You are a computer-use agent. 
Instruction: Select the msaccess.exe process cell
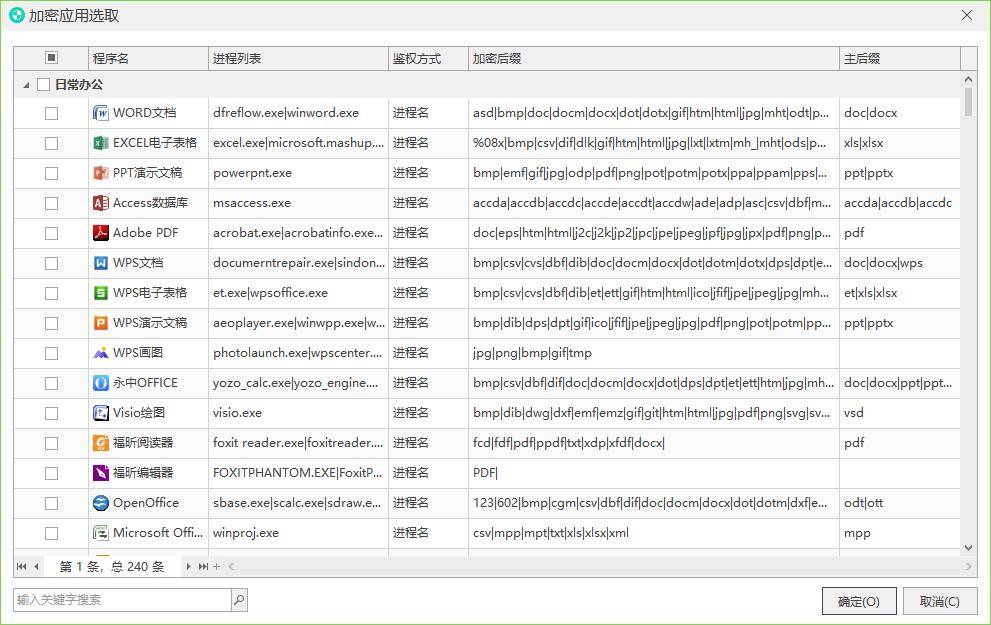click(x=298, y=203)
